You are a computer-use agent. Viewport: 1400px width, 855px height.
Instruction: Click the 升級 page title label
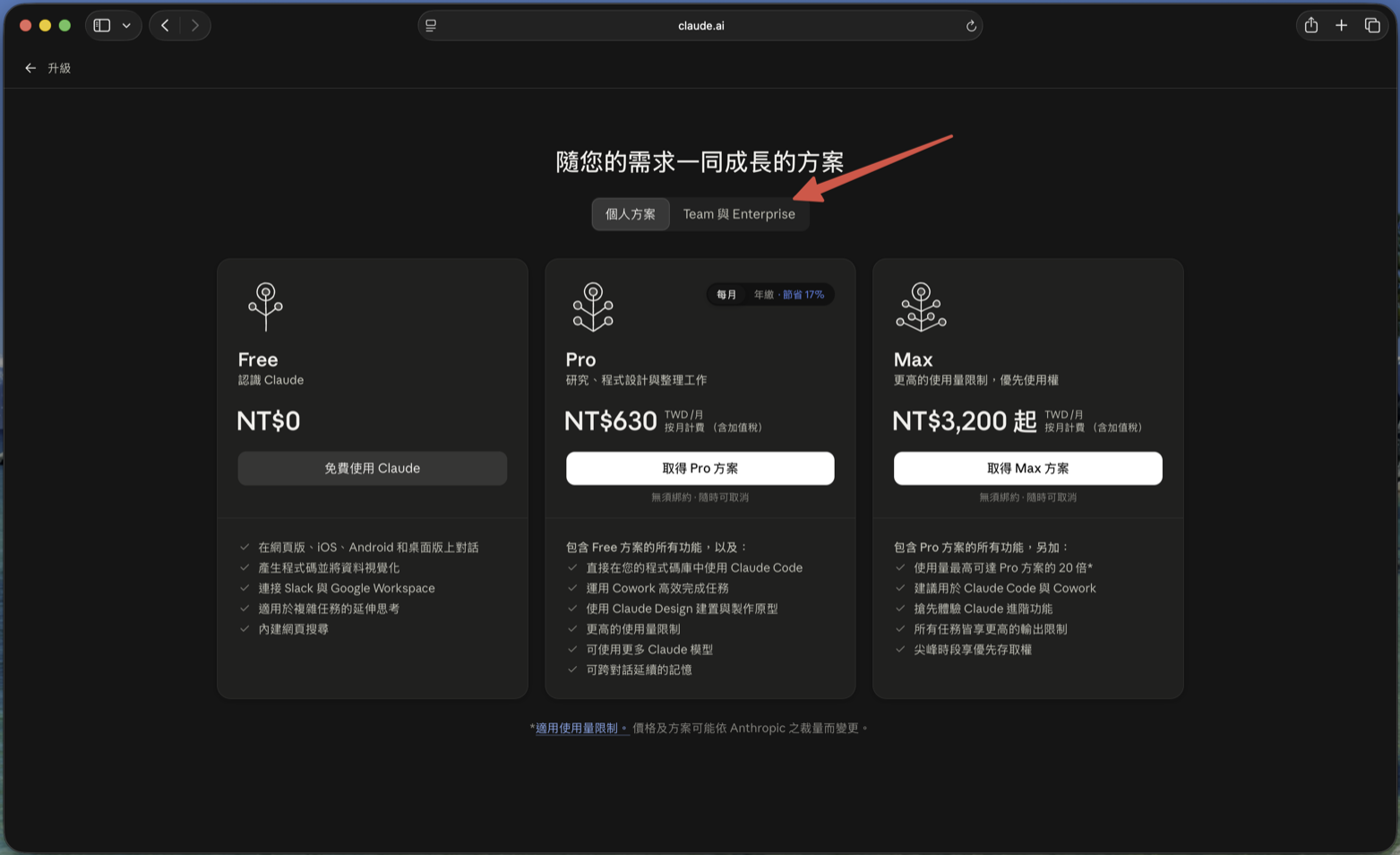click(x=59, y=68)
